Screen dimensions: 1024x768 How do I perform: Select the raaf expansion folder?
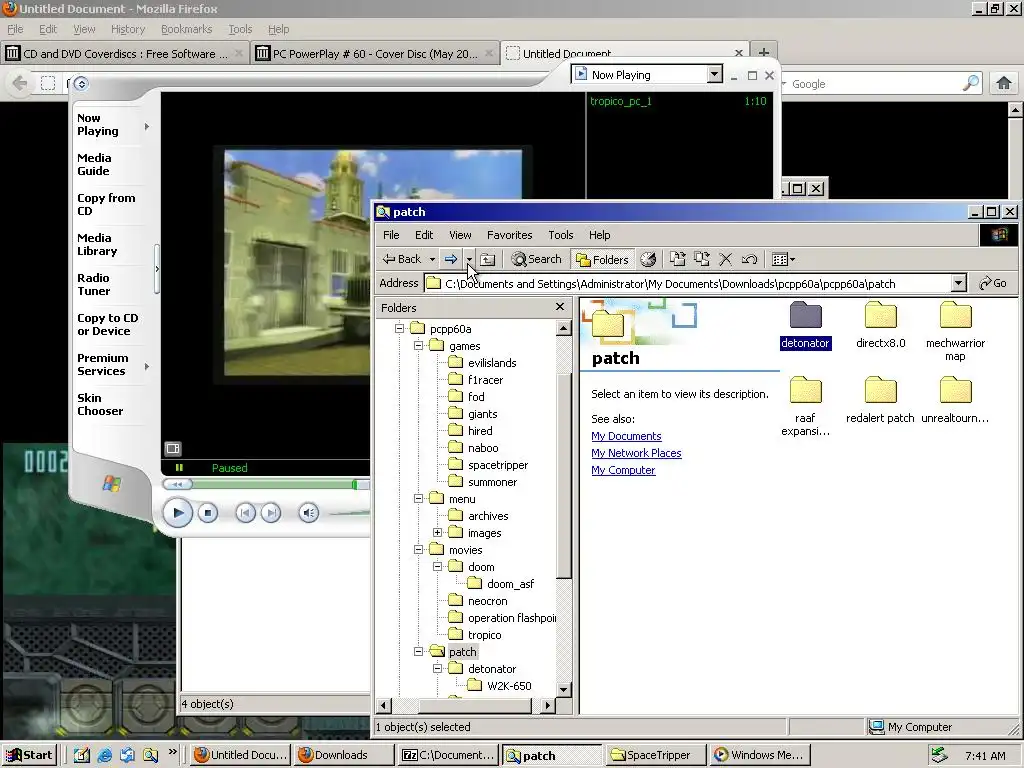pos(805,406)
